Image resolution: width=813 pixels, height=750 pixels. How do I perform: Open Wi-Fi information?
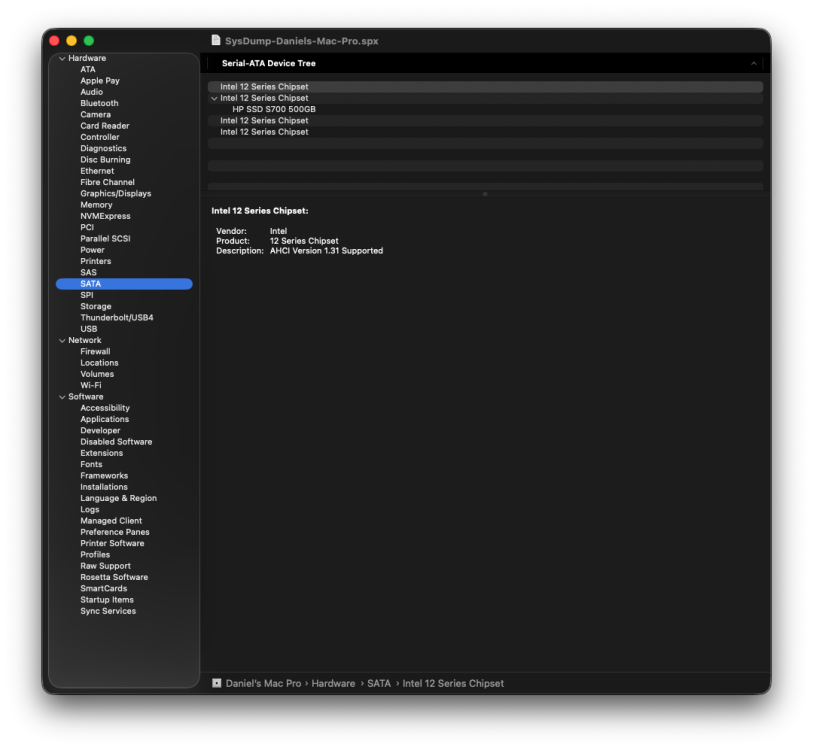pyautogui.click(x=91, y=386)
